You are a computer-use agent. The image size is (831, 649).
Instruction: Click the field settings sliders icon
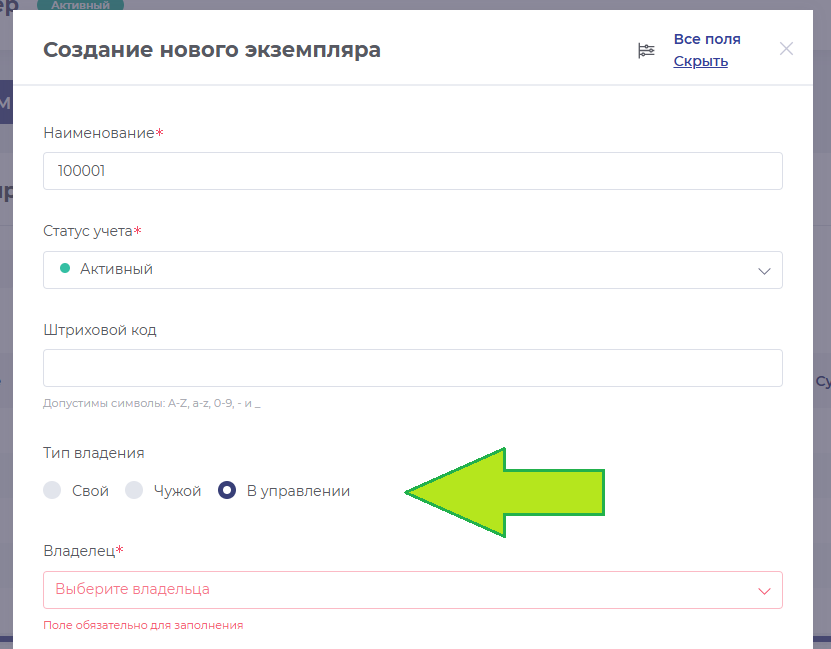click(647, 51)
